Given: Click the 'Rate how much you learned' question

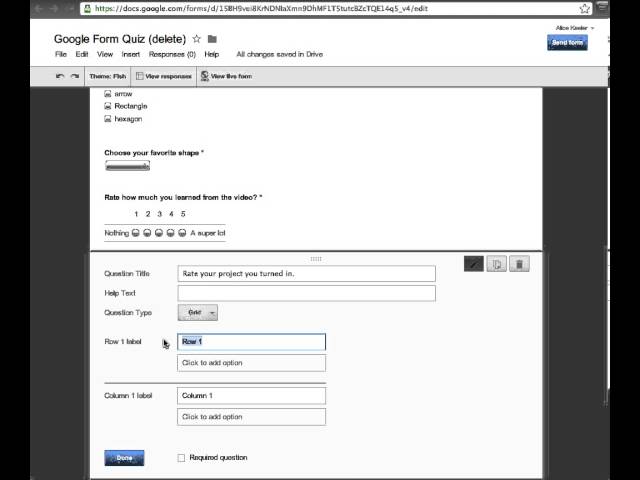Looking at the screenshot, I should 183,197.
